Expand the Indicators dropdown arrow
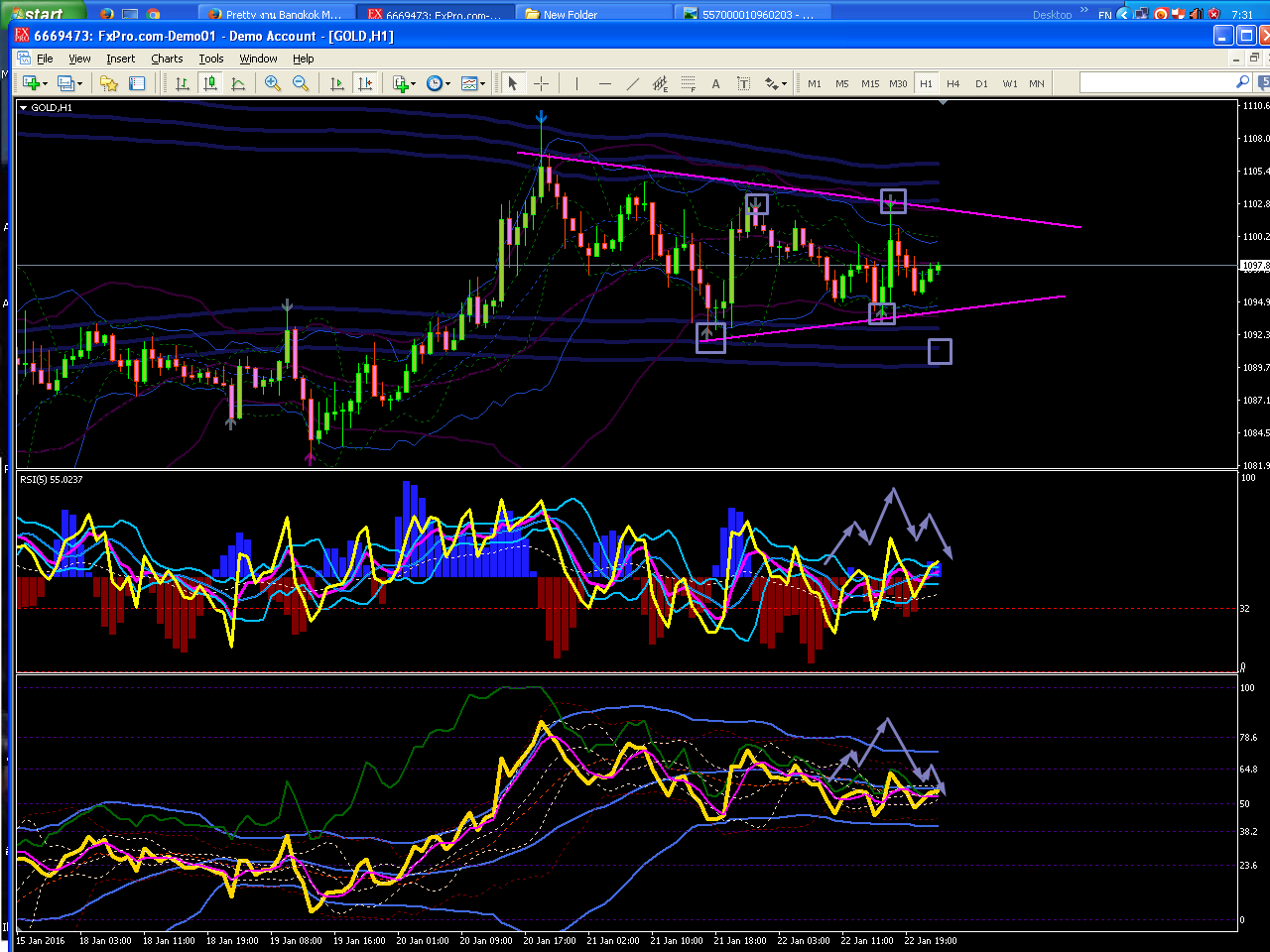Viewport: 1270px width, 952px height. (414, 83)
